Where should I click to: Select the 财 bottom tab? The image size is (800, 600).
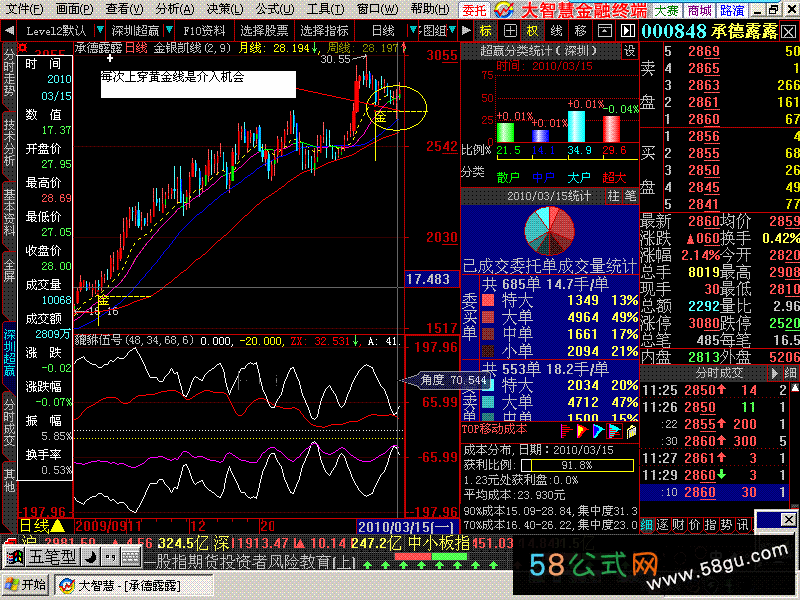[x=678, y=525]
